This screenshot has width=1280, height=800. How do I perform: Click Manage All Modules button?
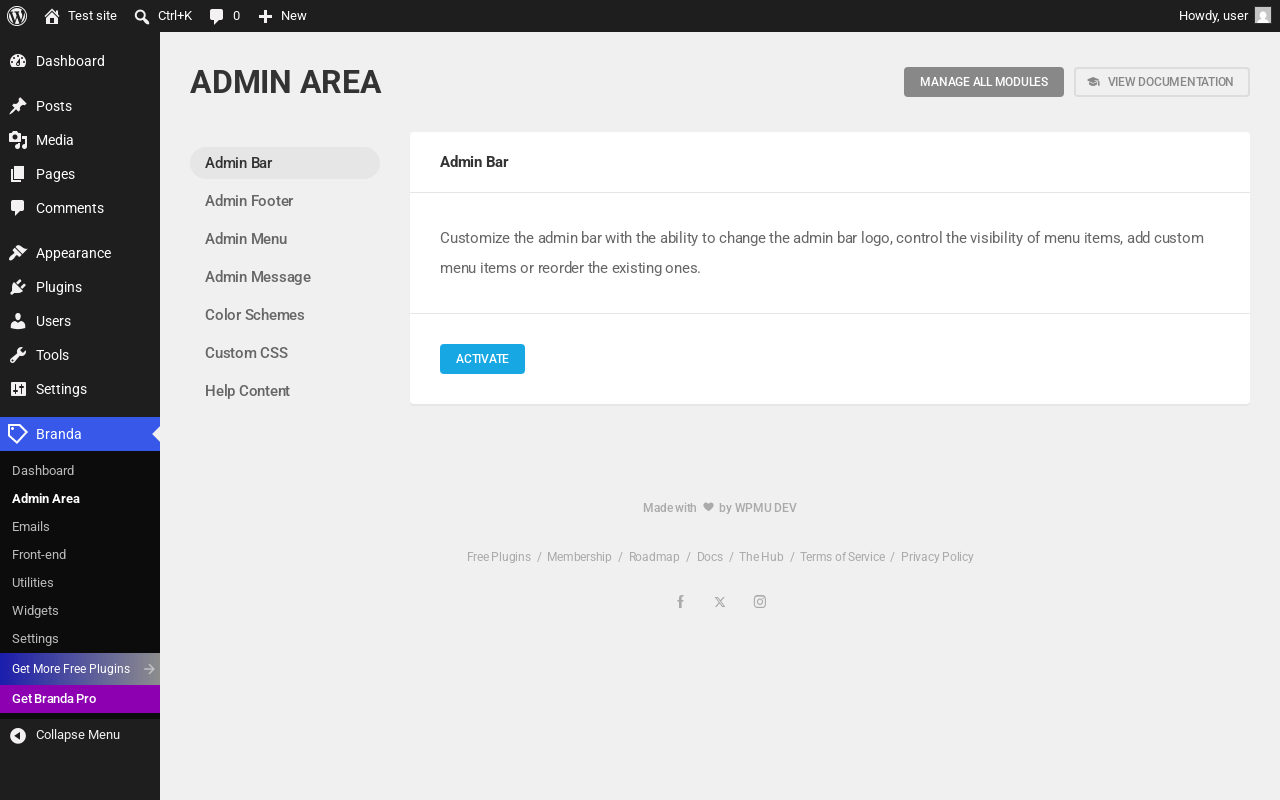(984, 82)
